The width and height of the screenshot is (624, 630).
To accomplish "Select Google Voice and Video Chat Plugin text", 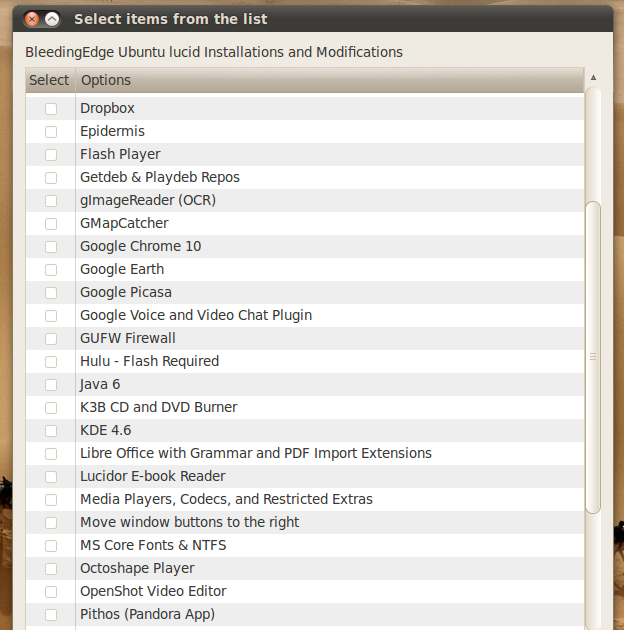I will click(x=196, y=315).
